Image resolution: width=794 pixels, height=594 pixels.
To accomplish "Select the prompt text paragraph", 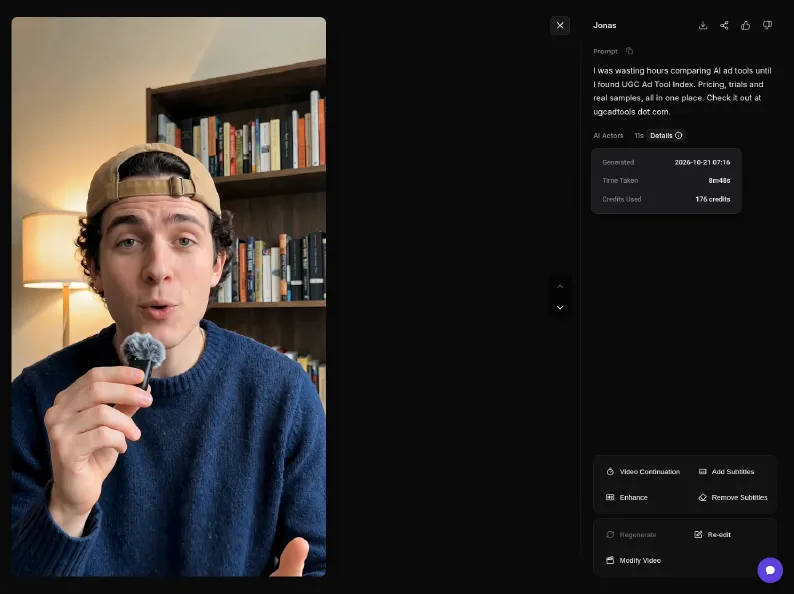I will coord(682,91).
